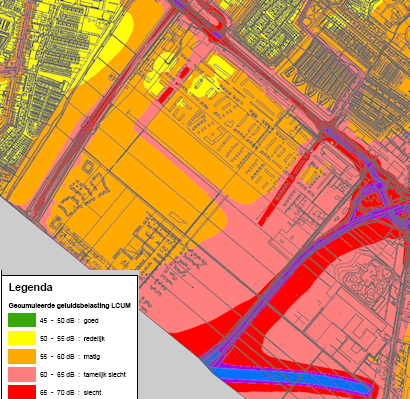Click the 'Legenda' heading

pos(30,287)
